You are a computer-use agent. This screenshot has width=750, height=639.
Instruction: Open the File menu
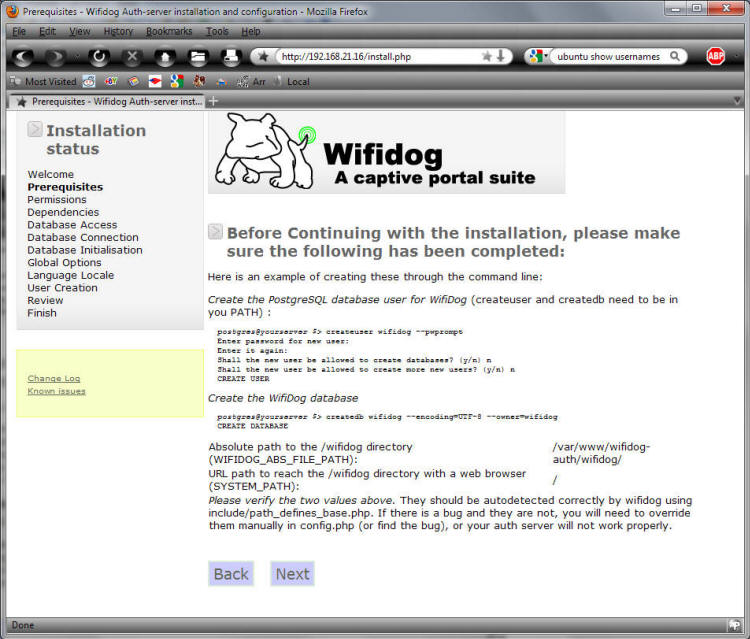(x=19, y=32)
